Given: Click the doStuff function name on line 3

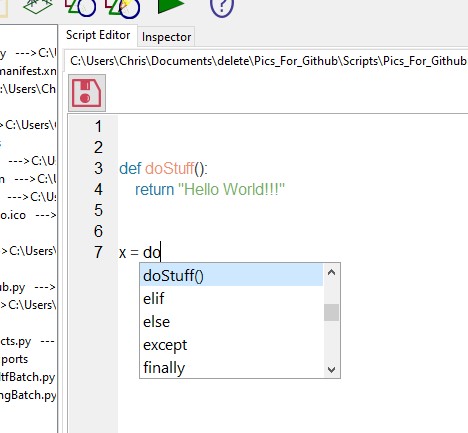Looking at the screenshot, I should point(170,168).
